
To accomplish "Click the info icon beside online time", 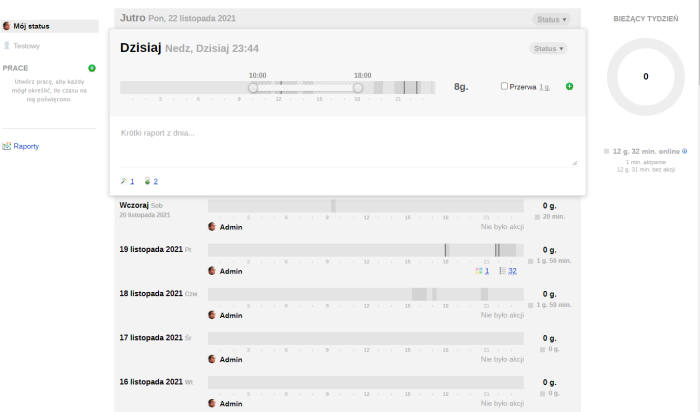I will point(685,151).
